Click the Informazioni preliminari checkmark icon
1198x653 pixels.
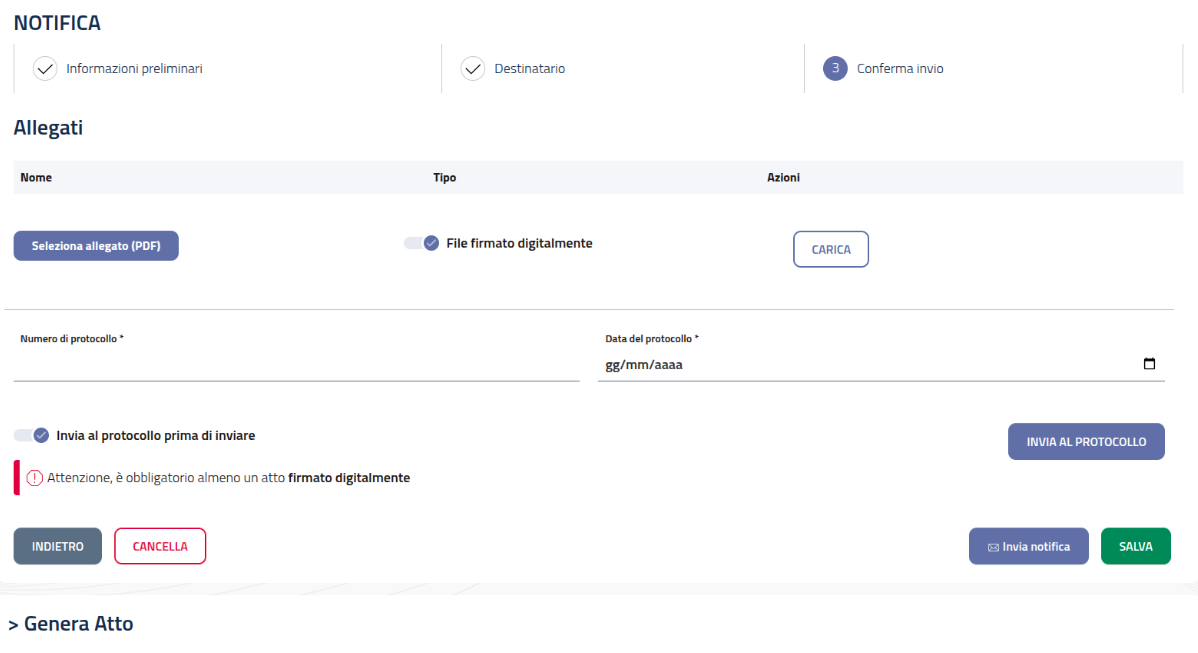coord(45,69)
